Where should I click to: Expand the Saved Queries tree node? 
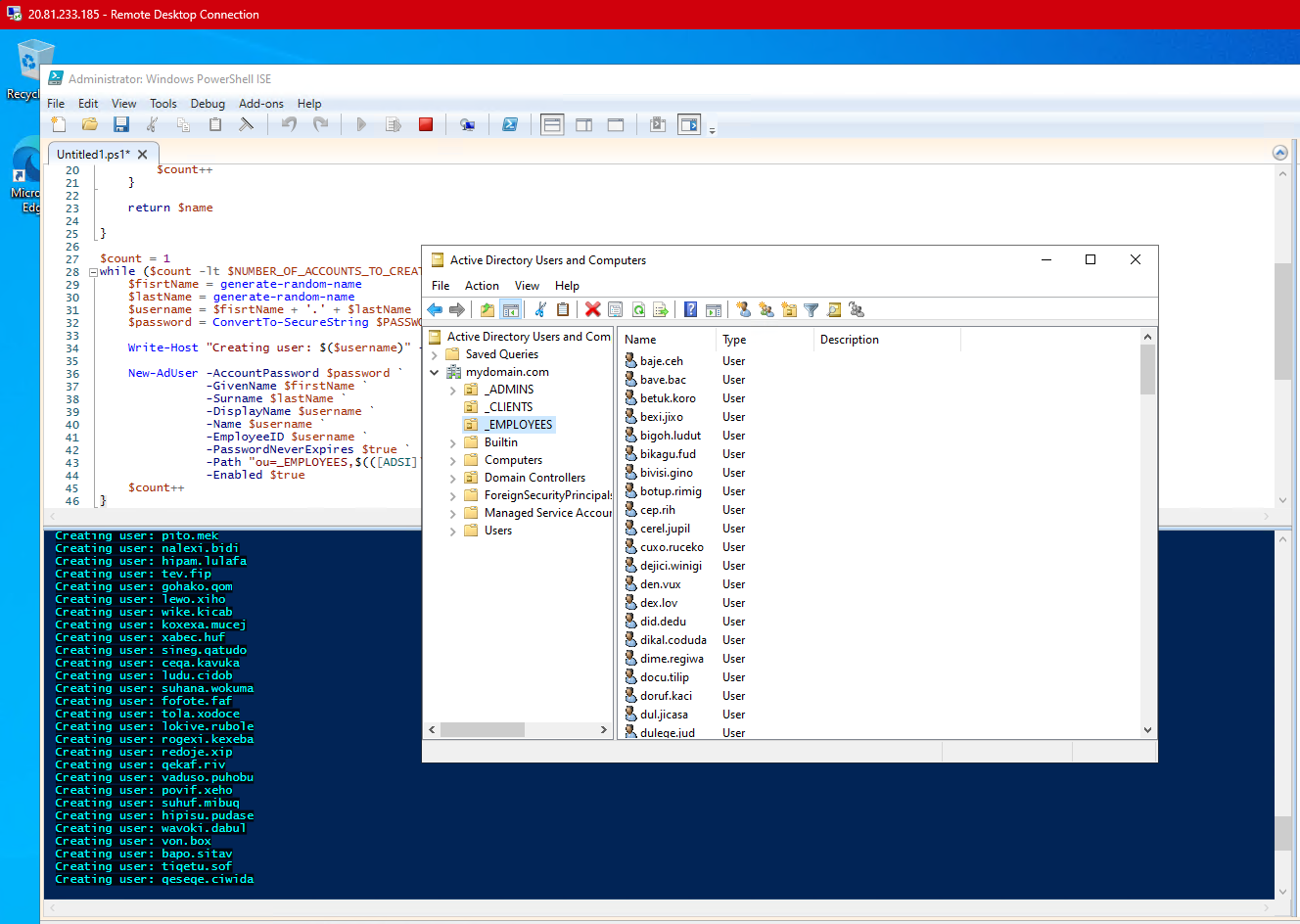(x=435, y=354)
